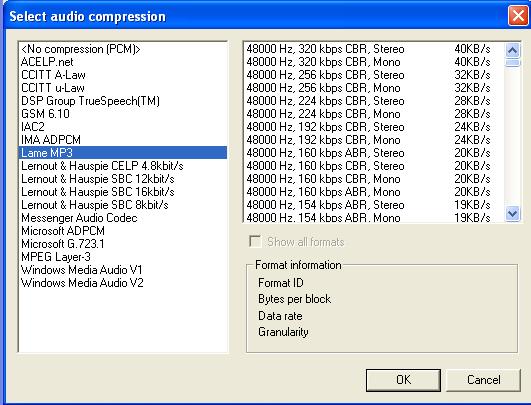This screenshot has width=531, height=405.
Task: Click the scrollbar up arrow in format list
Action: tap(512, 50)
